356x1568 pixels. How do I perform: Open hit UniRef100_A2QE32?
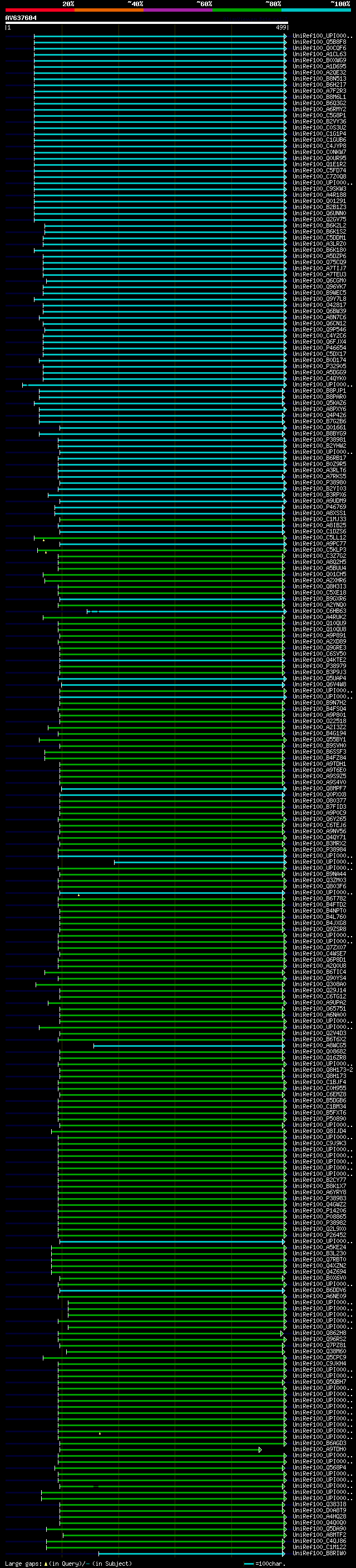(319, 72)
